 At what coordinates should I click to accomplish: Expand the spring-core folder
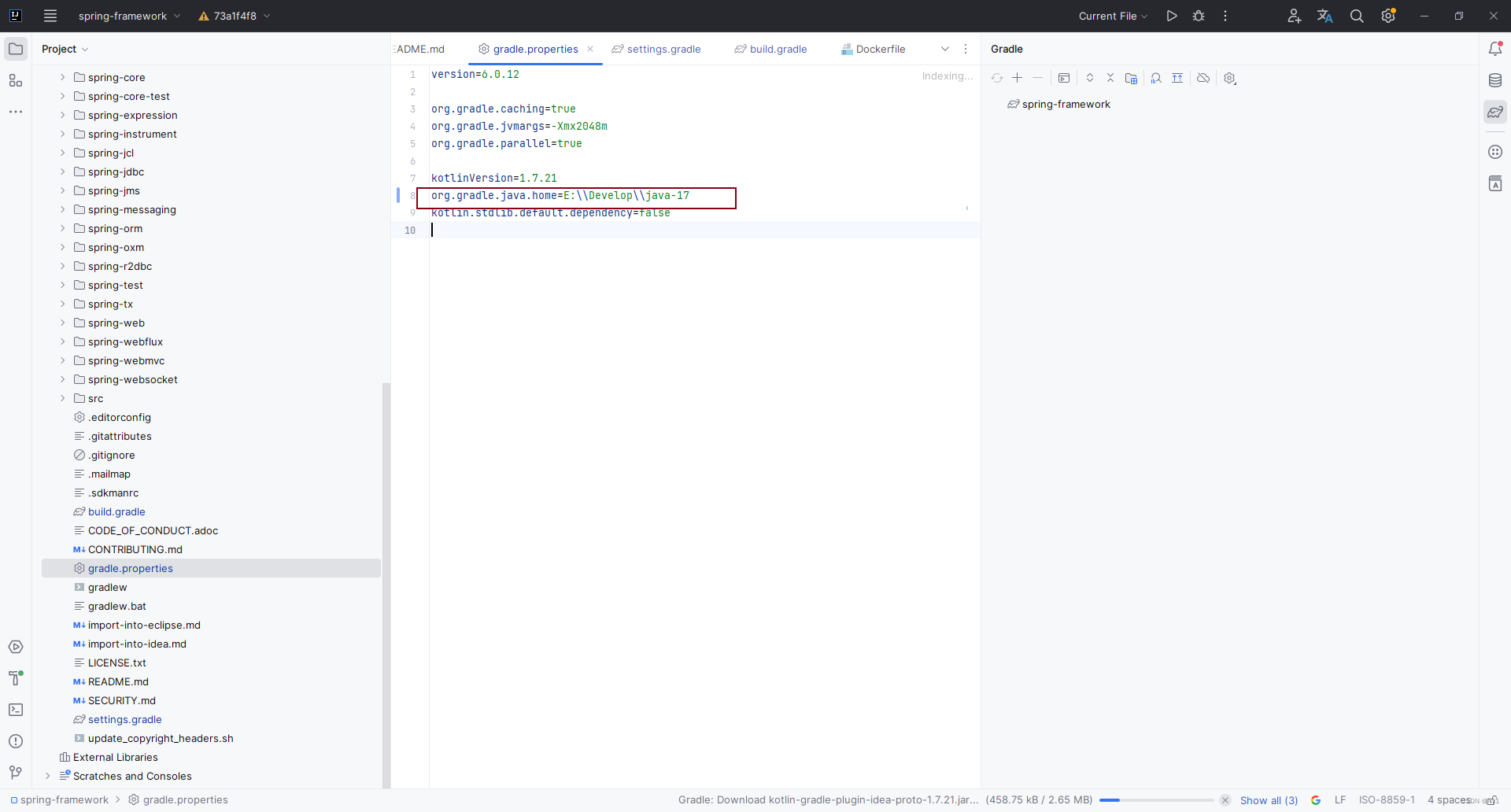coord(63,77)
